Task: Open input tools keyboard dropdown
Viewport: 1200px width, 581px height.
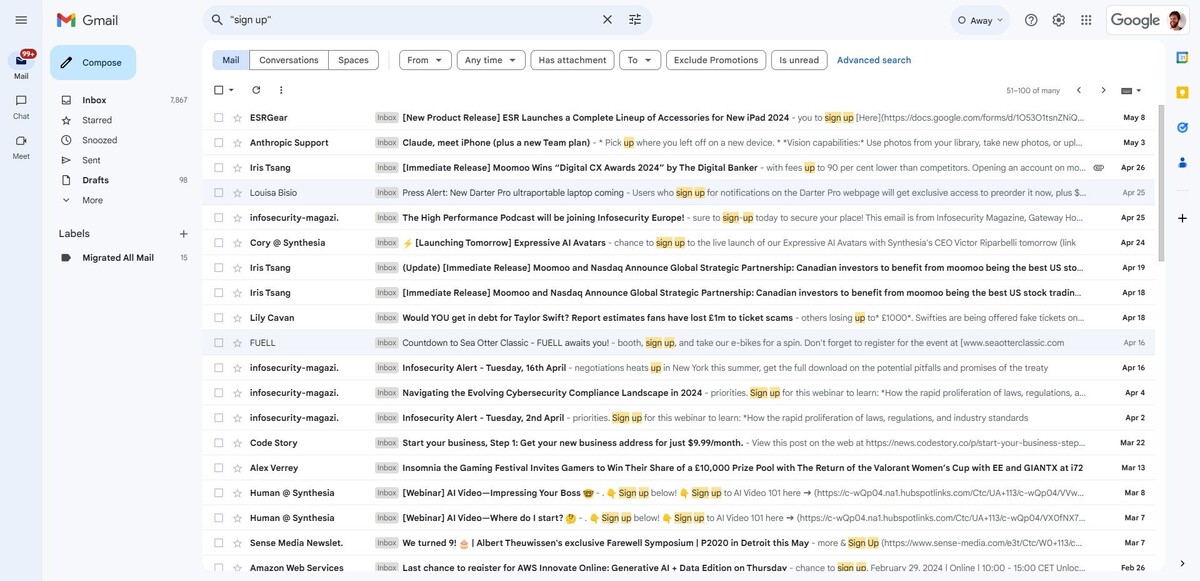Action: pos(1132,90)
